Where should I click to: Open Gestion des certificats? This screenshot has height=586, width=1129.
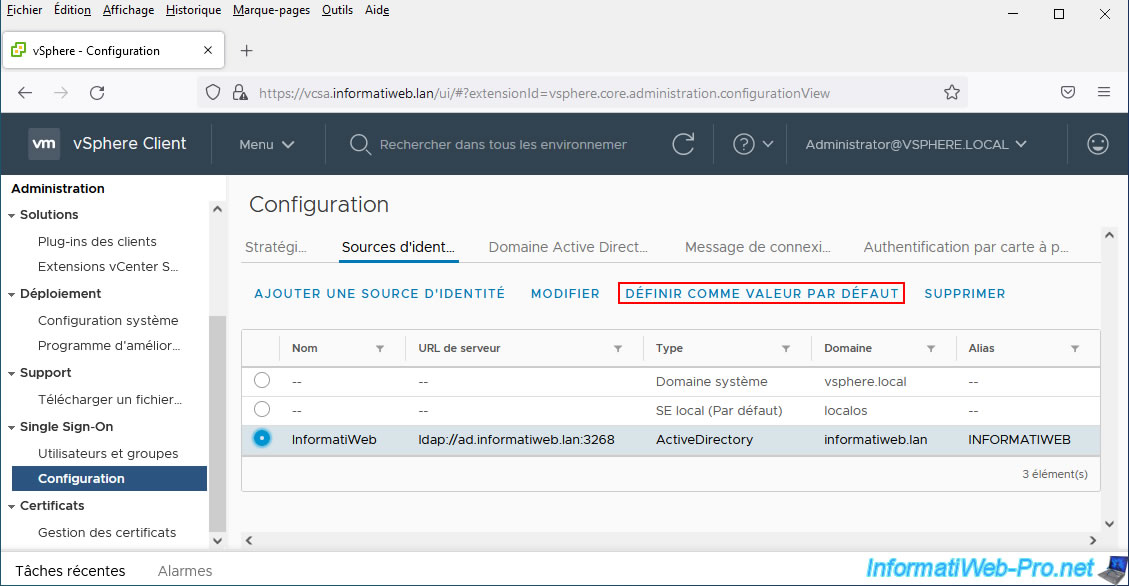pyautogui.click(x=107, y=533)
